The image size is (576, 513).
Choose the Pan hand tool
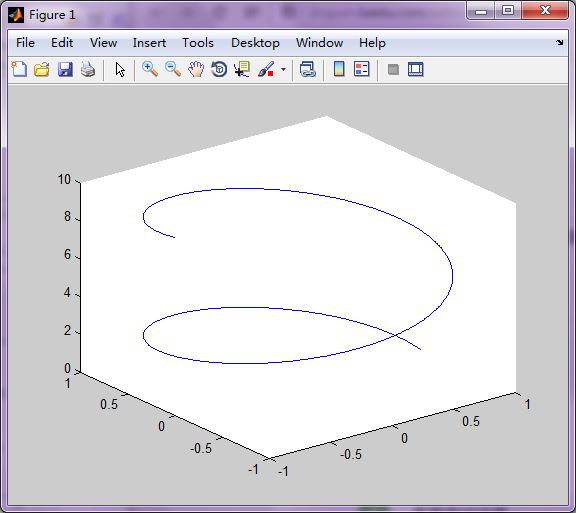(196, 69)
